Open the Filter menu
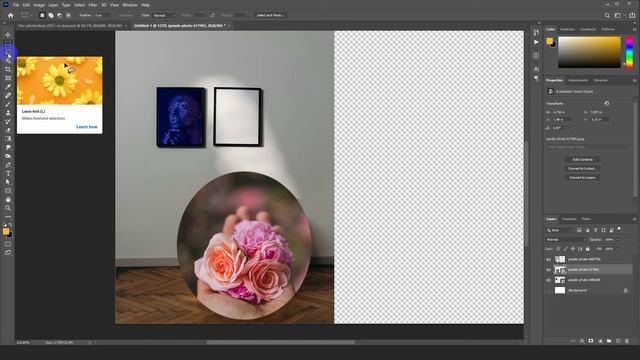 (x=93, y=5)
